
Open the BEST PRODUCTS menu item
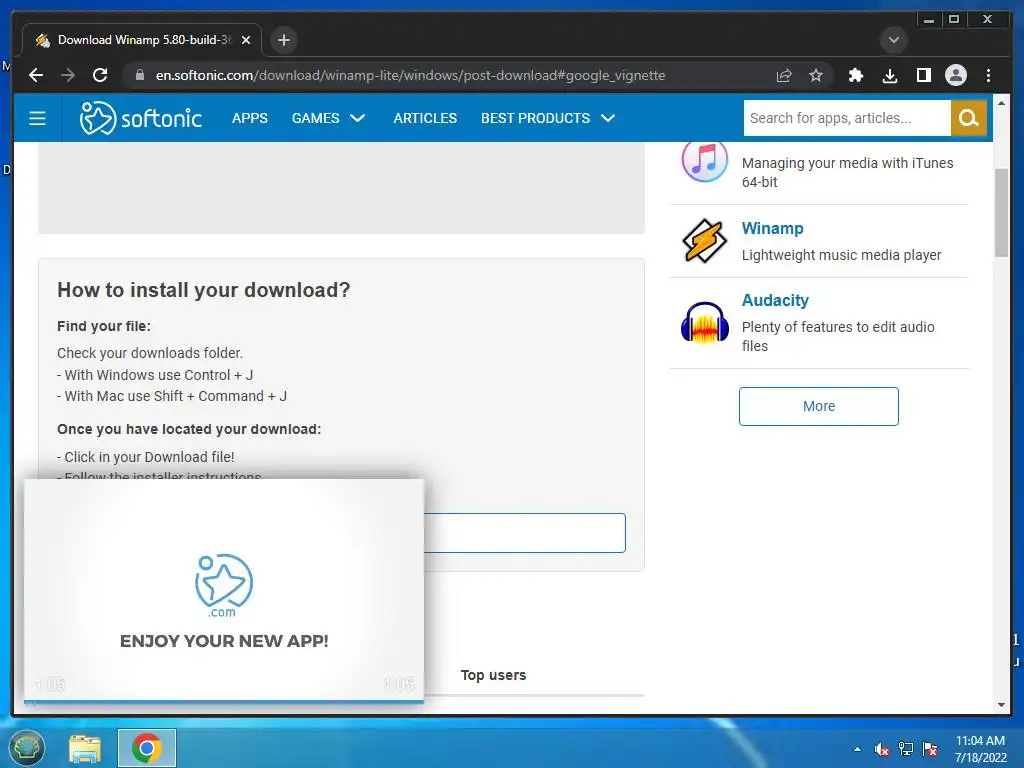click(536, 118)
